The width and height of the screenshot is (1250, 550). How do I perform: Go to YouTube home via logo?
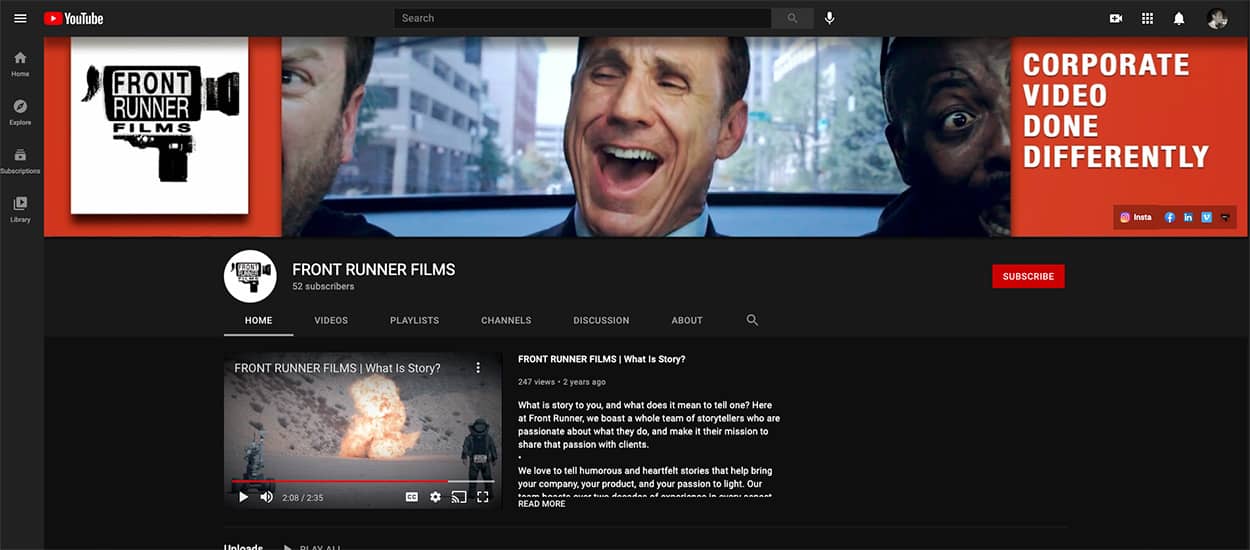click(74, 18)
